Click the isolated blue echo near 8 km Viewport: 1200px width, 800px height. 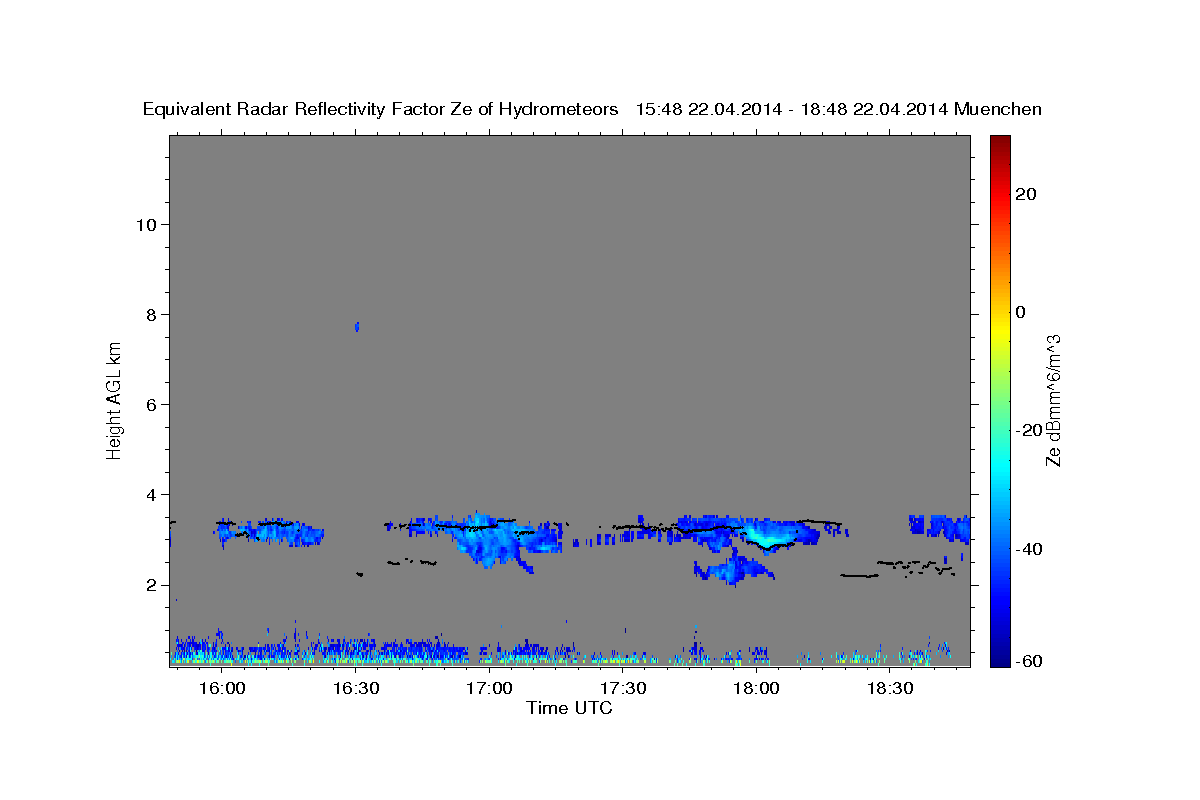357,327
